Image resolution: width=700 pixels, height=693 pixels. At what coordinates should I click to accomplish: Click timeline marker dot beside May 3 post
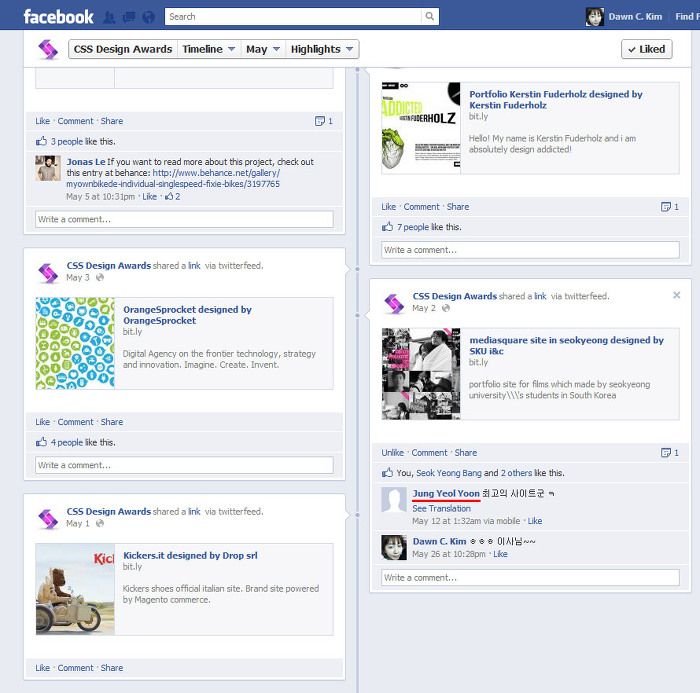click(x=357, y=269)
